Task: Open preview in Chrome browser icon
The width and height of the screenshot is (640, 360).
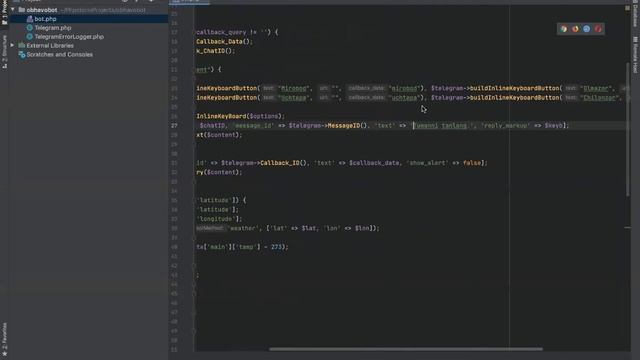Action: tap(564, 29)
